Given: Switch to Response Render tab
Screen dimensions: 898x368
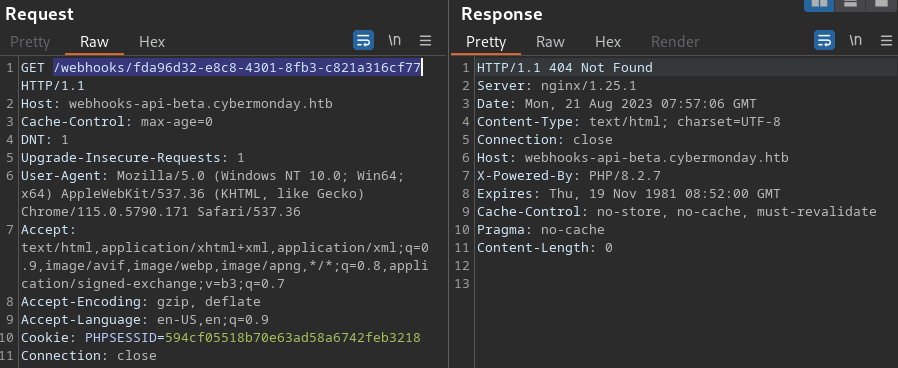Looking at the screenshot, I should coord(675,42).
